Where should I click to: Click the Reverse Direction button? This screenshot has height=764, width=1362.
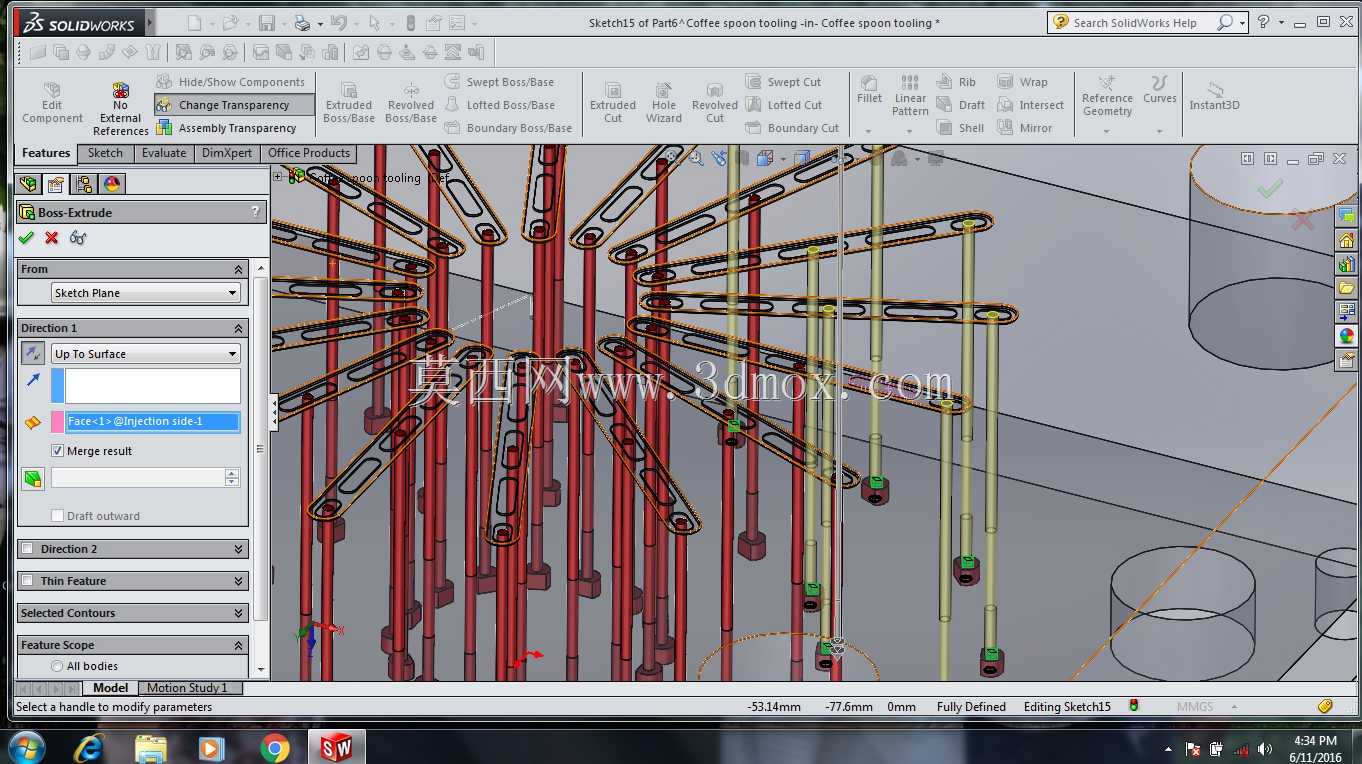tap(33, 353)
